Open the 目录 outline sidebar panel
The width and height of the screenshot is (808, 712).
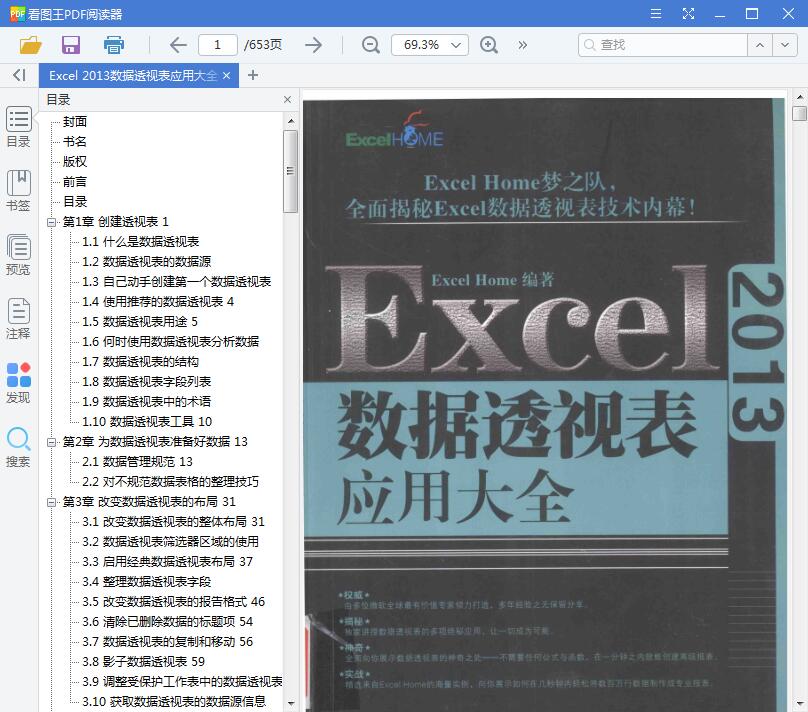click(19, 127)
